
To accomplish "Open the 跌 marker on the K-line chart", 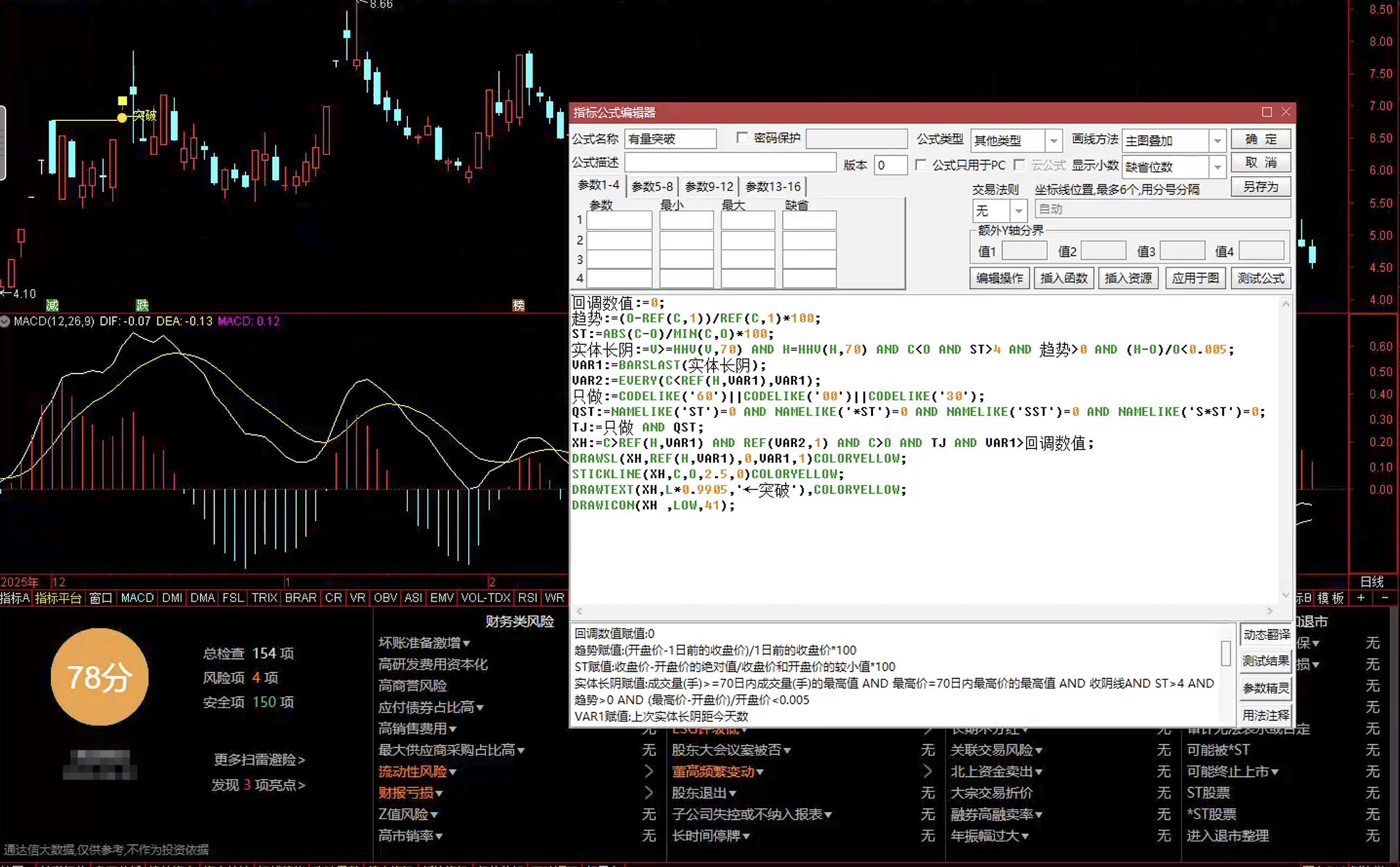I will [x=142, y=305].
